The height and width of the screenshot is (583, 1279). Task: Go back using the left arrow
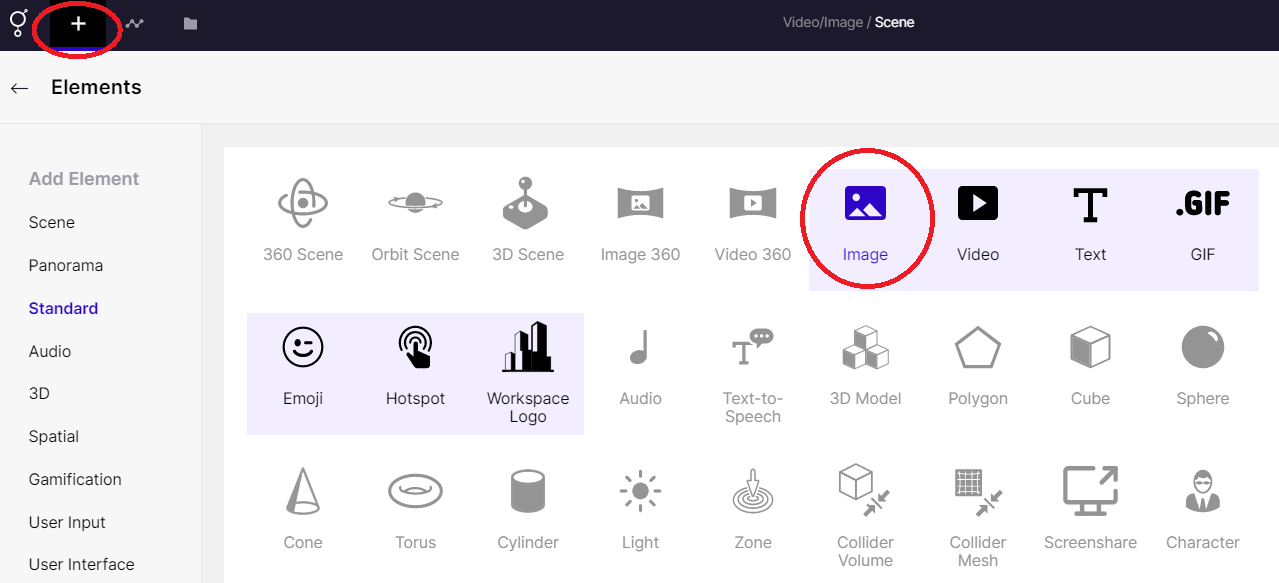click(x=19, y=88)
